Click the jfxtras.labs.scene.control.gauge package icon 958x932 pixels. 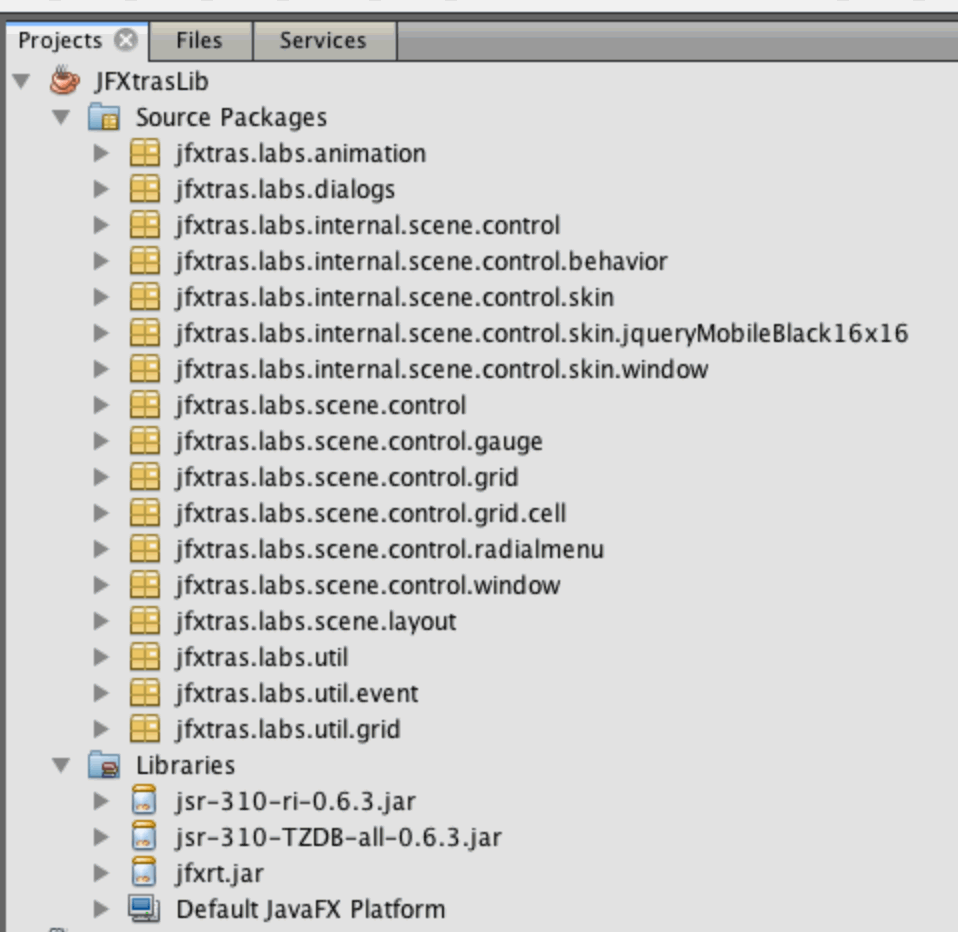[145, 442]
